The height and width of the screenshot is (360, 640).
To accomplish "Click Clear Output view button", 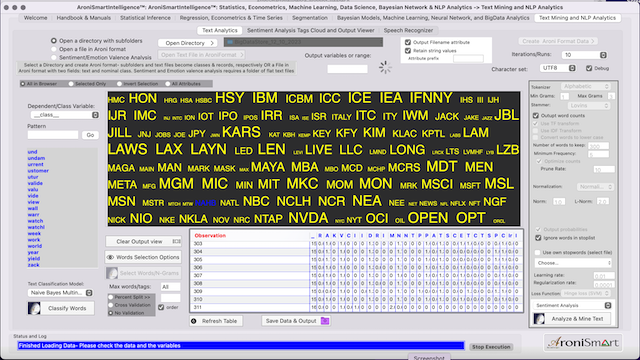I will (x=143, y=241).
